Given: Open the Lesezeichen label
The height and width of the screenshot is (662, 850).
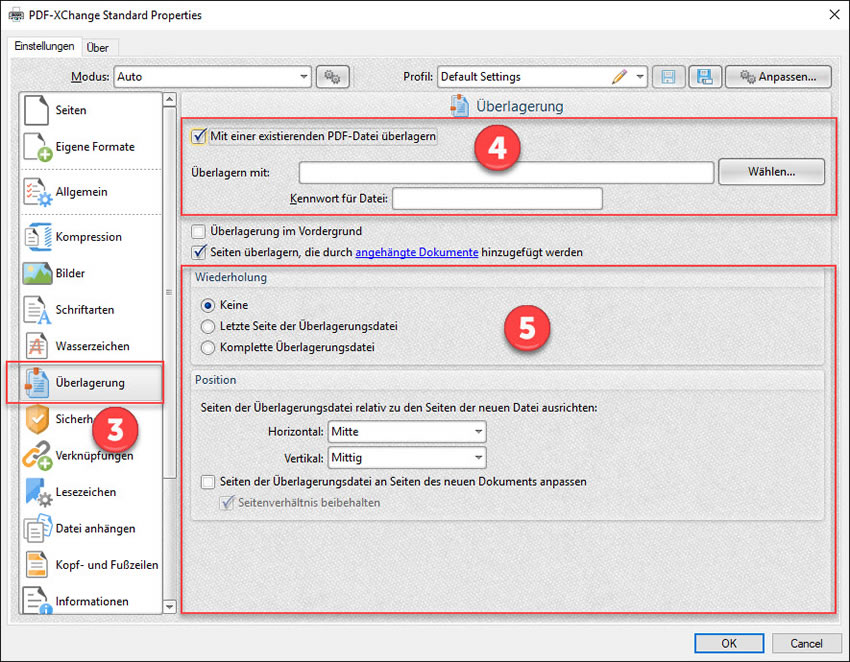Looking at the screenshot, I should [x=86, y=492].
